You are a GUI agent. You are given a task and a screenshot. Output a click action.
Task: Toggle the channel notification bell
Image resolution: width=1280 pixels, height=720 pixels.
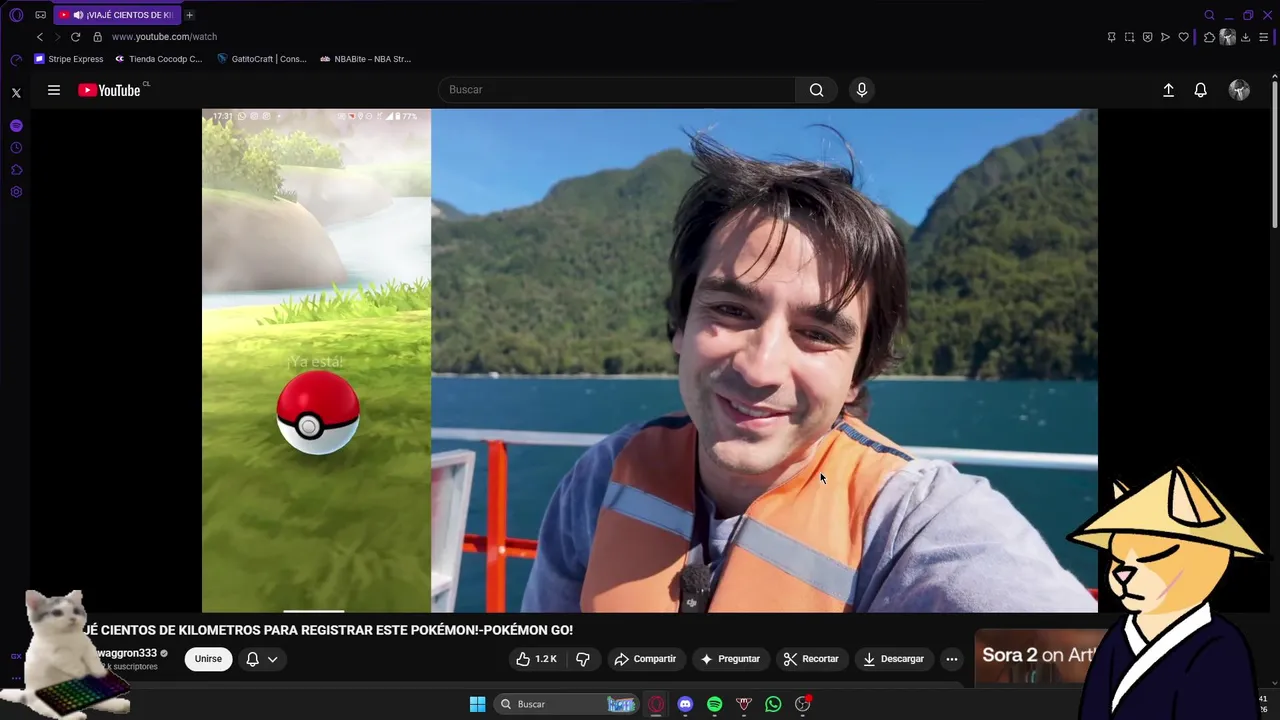[x=253, y=659]
